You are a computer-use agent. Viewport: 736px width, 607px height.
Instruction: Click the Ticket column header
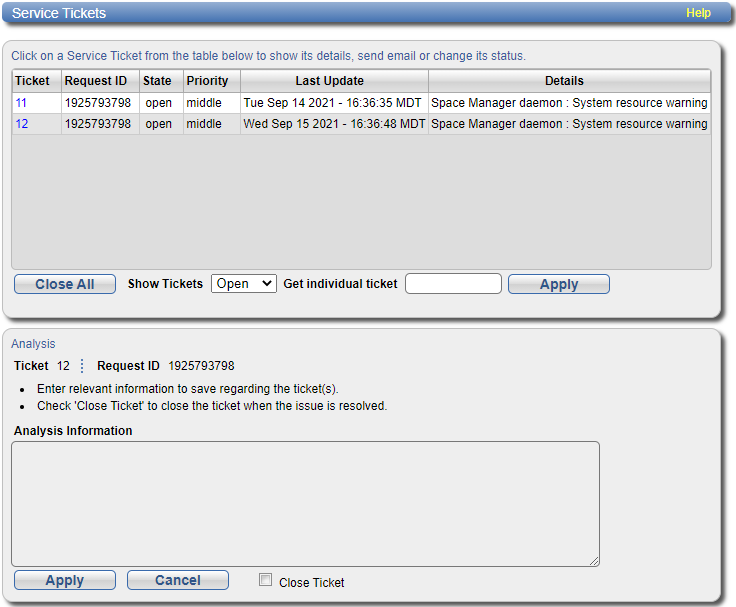click(x=32, y=81)
